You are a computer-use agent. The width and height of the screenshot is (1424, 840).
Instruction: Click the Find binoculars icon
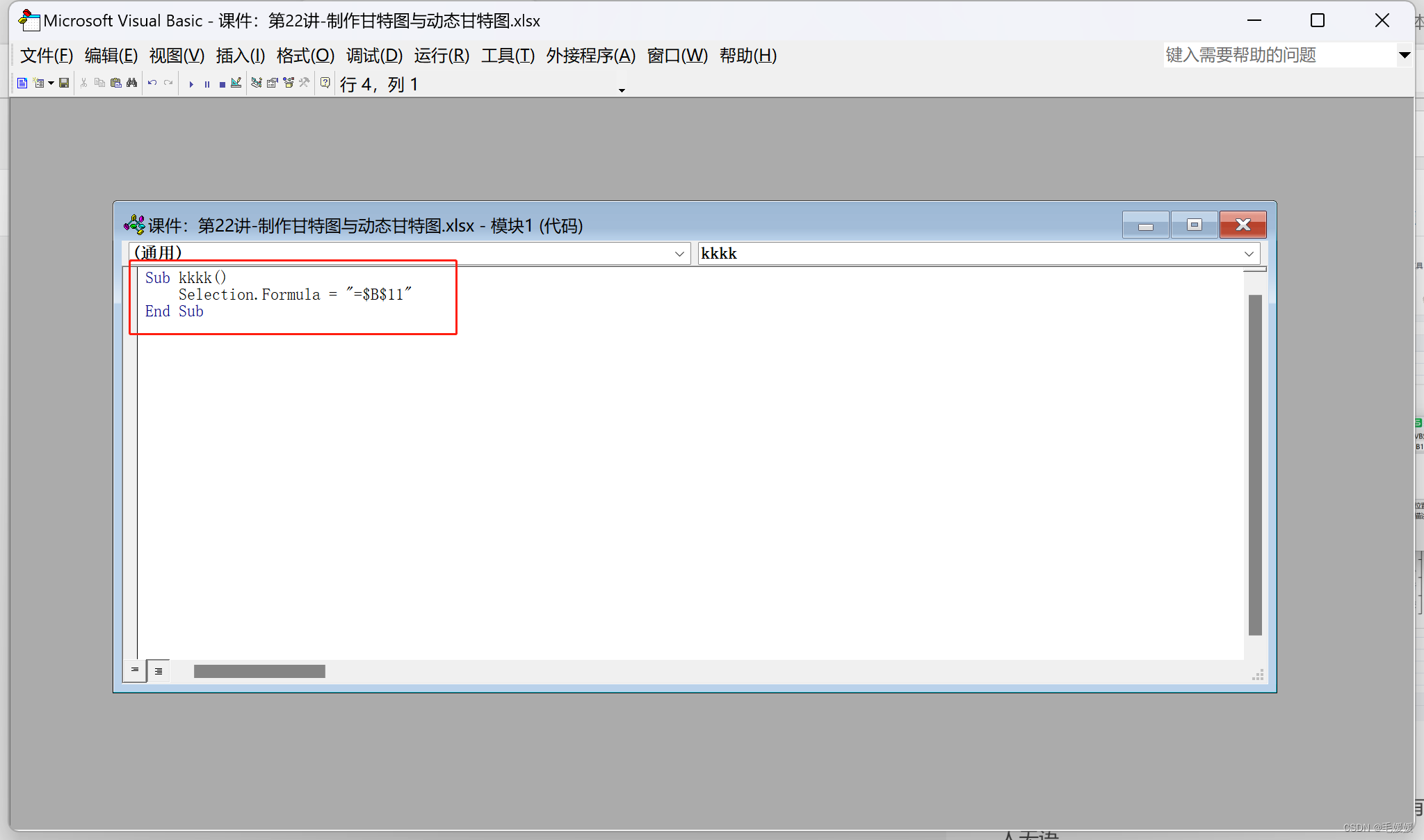click(131, 83)
